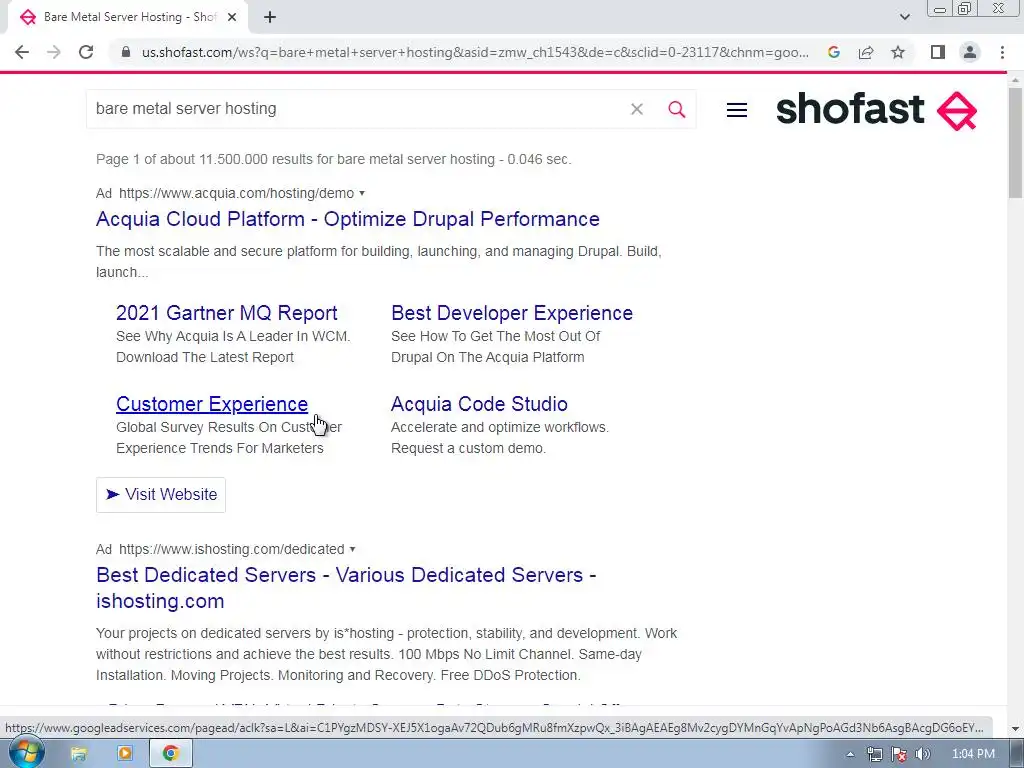The image size is (1024, 768).
Task: Reload the page with refresh icon
Action: tap(86, 52)
